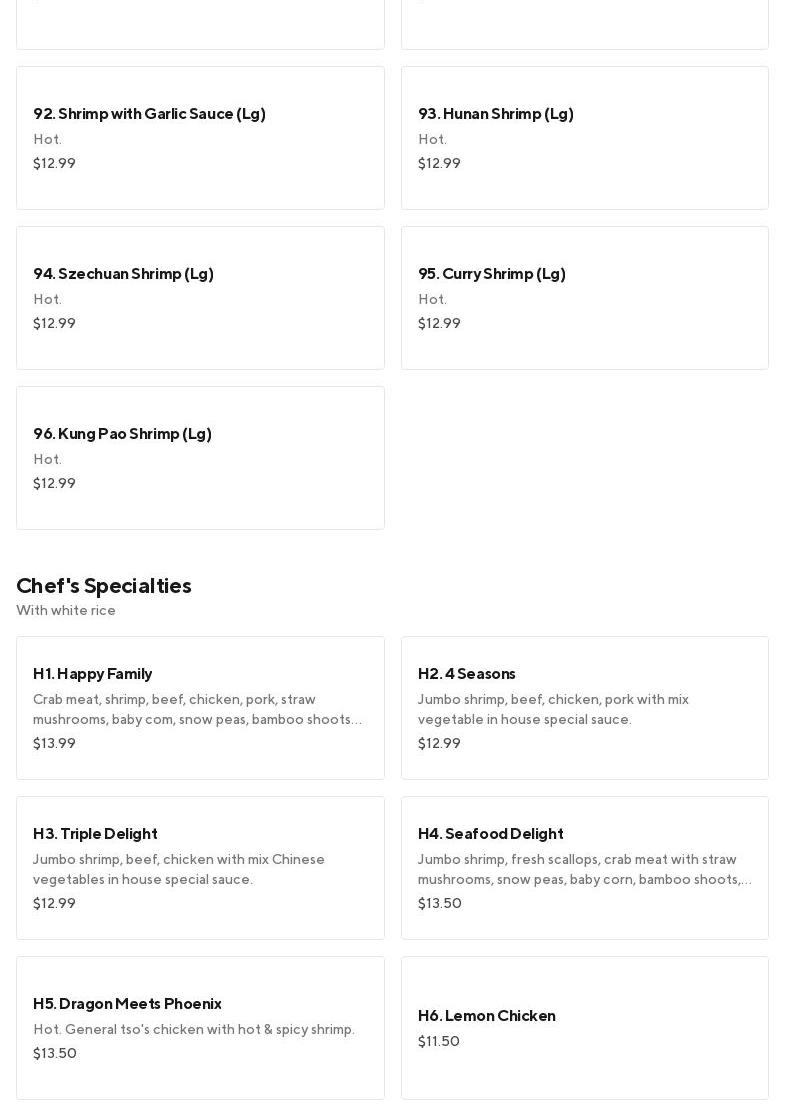Open the Shrimp with Garlic Sauce item
Screen dimensions: 785x1110
click(x=200, y=138)
